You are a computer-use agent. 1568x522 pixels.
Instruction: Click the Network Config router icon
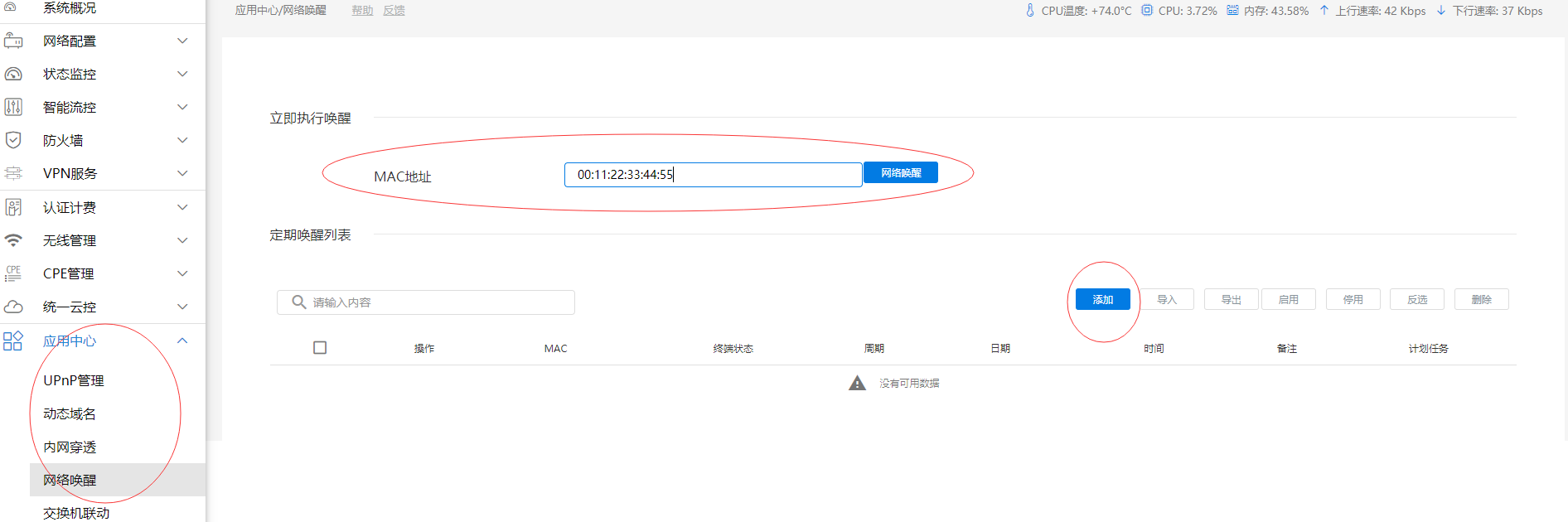pos(13,41)
